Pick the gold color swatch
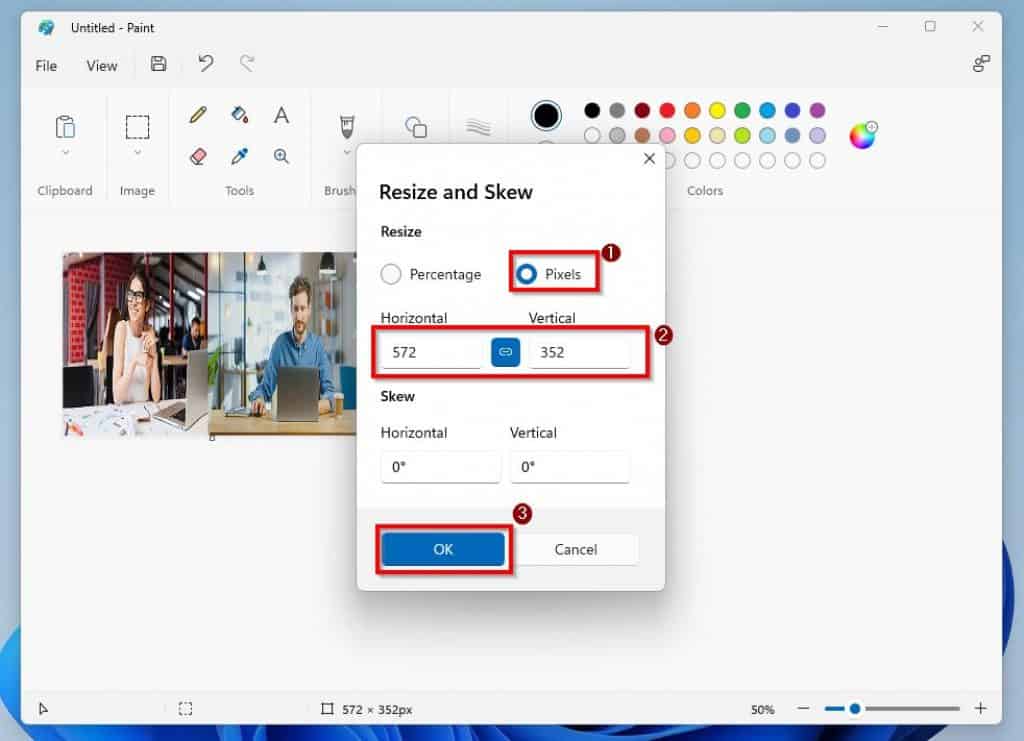Screen dimensions: 1024x741 pos(692,135)
